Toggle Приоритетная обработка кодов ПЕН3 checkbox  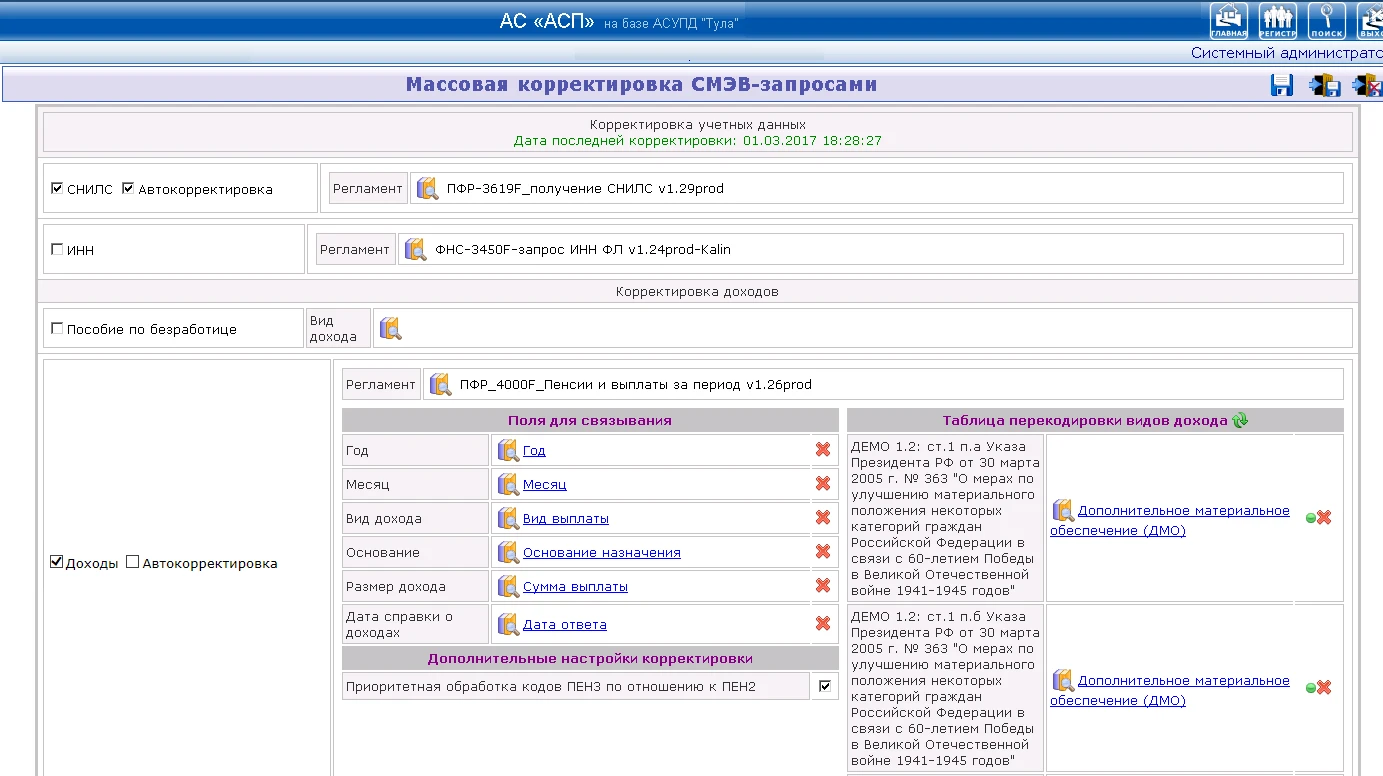pyautogui.click(x=825, y=686)
